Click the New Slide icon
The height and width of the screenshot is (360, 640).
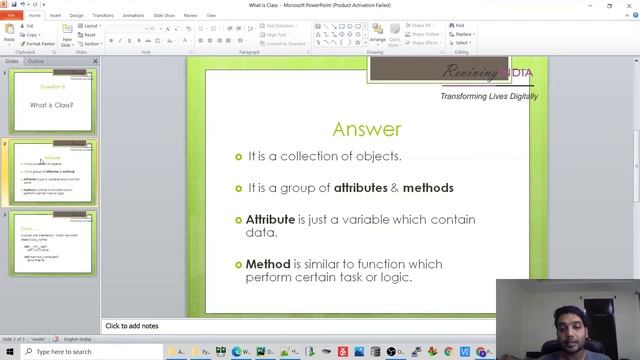tap(67, 30)
